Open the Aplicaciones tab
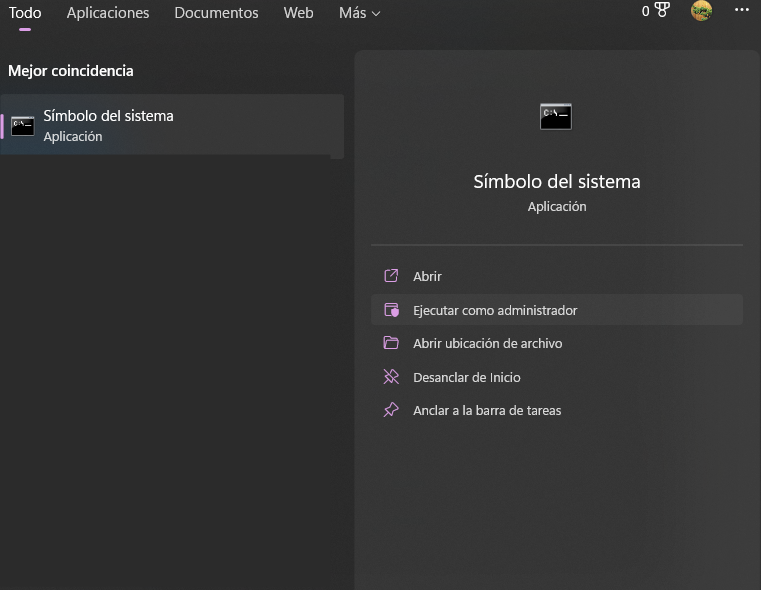Viewport: 761px width, 590px height. [x=108, y=13]
